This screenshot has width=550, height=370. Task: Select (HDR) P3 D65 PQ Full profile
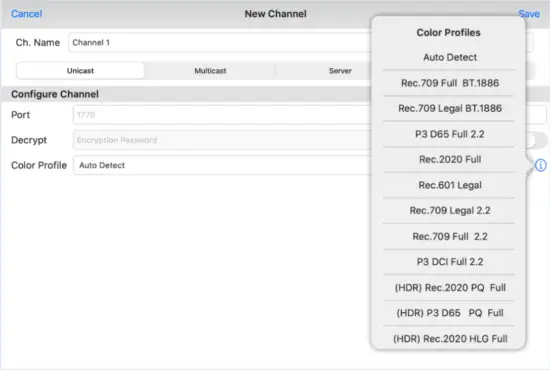[450, 313]
